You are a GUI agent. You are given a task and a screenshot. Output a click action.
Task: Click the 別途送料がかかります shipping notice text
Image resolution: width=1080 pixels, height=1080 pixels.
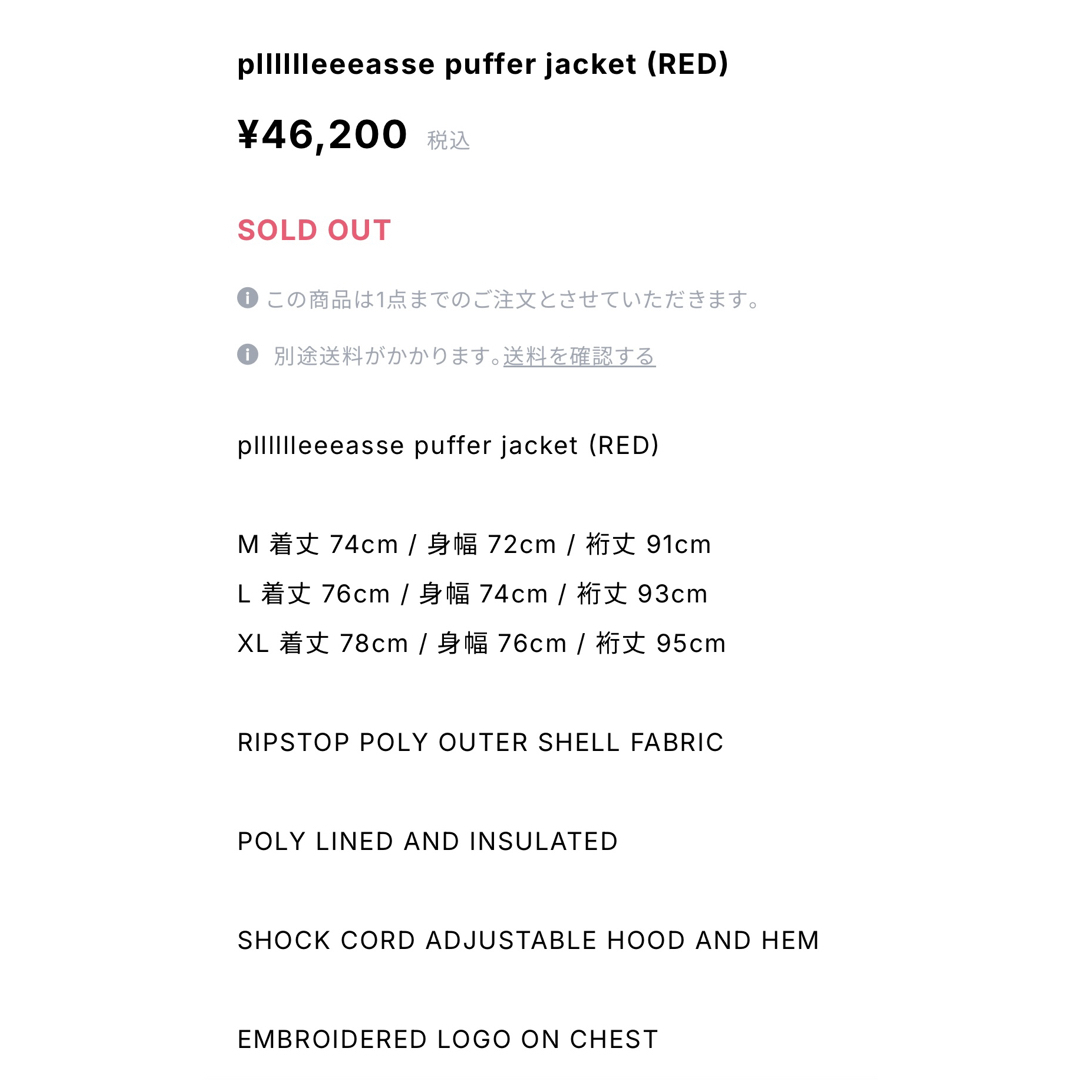coord(387,356)
